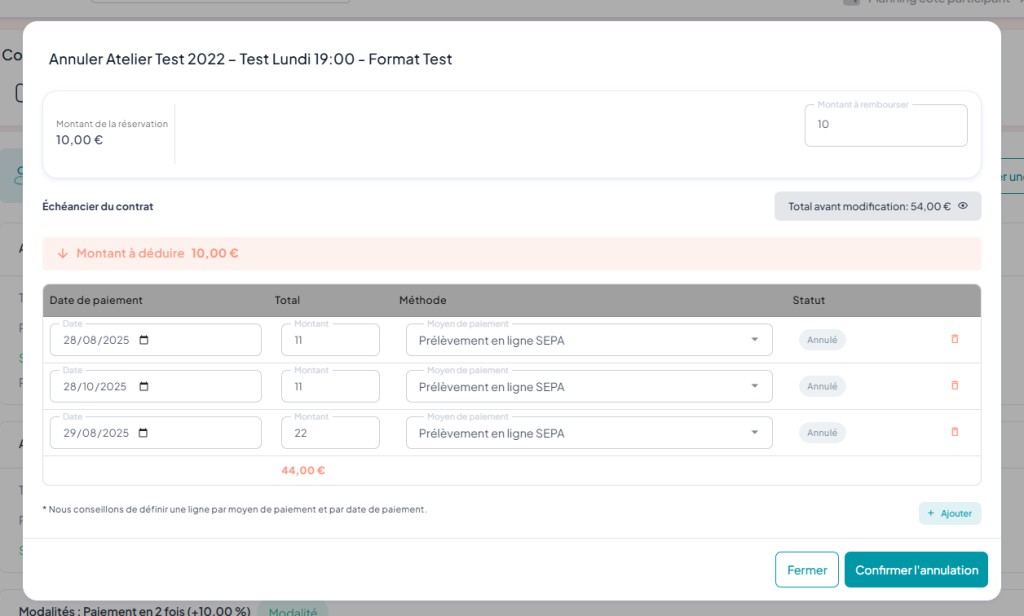
Task: Click Annulé status badge in third row
Action: [822, 433]
